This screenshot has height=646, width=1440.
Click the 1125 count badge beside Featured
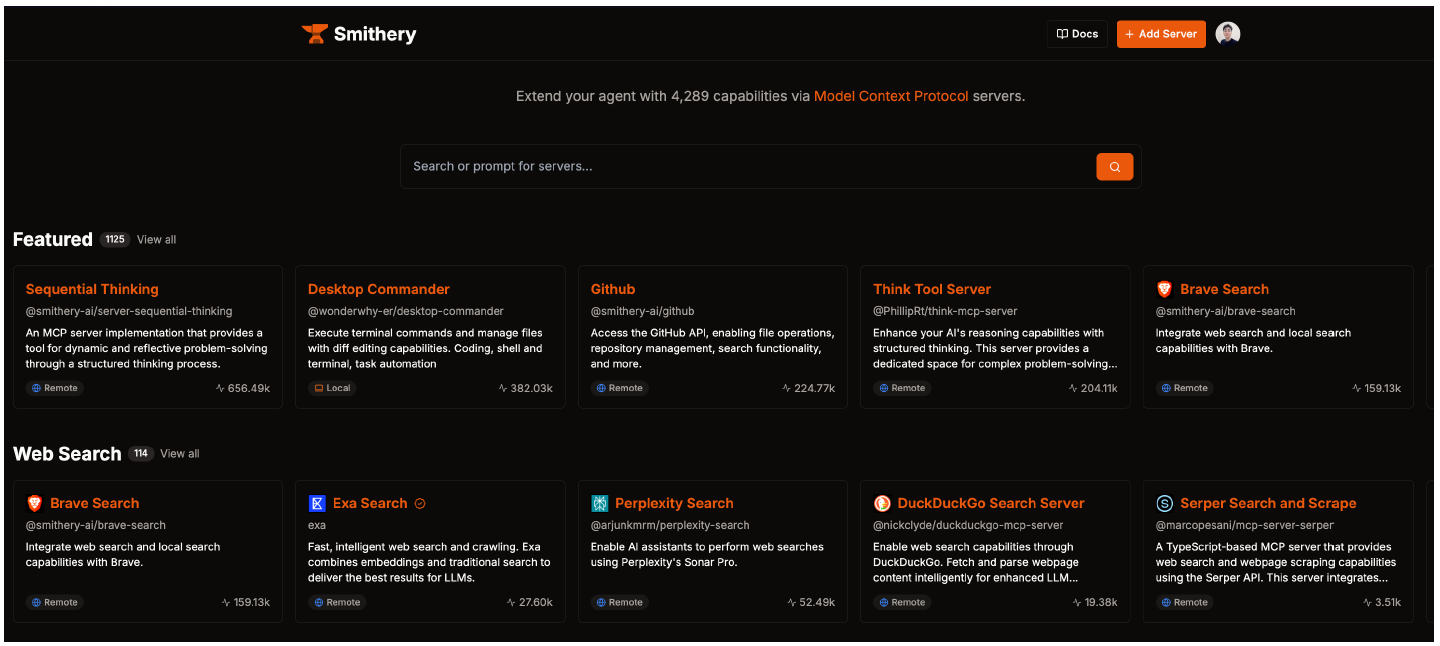(x=115, y=239)
